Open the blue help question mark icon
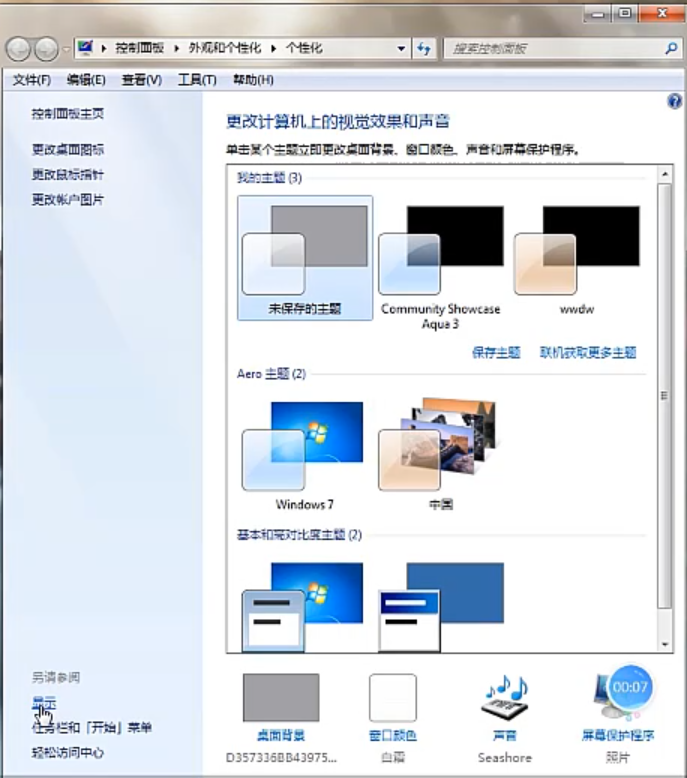Image resolution: width=687 pixels, height=778 pixels. pos(674,101)
